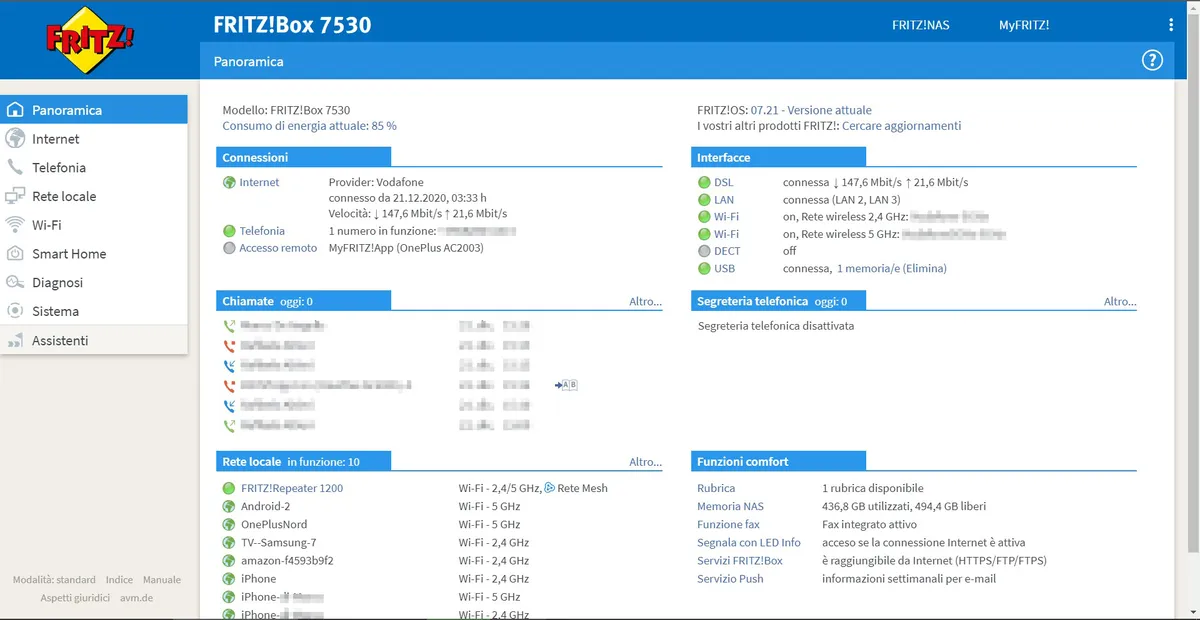Open the Wi-Fi 5 GHz interface link
Image resolution: width=1200 pixels, height=620 pixels.
[727, 234]
